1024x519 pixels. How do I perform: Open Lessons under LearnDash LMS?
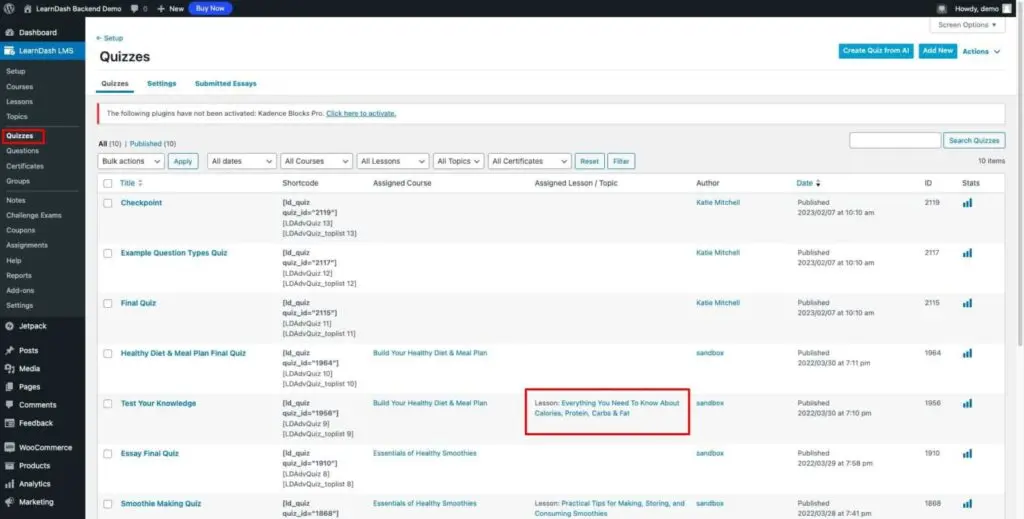(20, 102)
